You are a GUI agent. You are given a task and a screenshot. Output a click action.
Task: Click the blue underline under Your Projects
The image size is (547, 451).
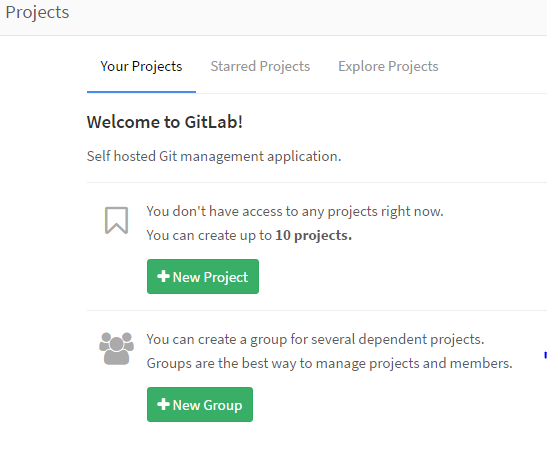point(141,92)
